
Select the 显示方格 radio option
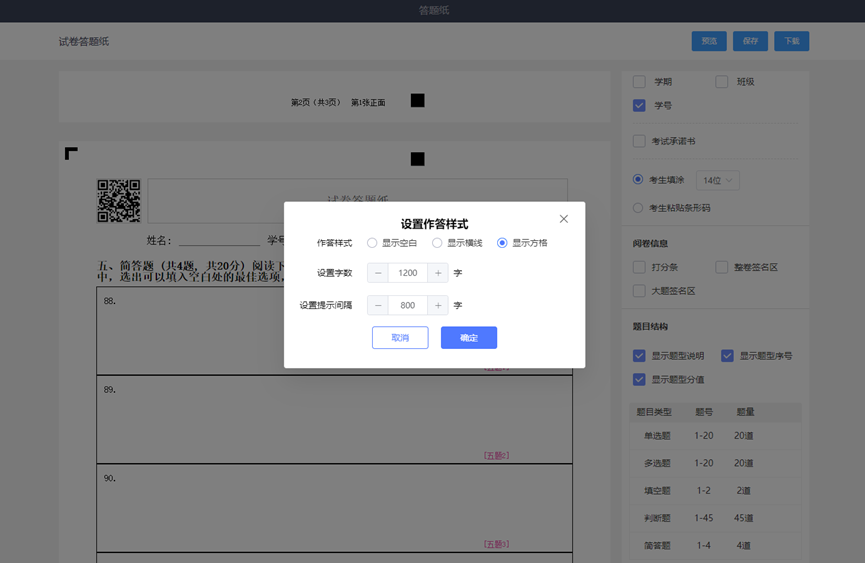coord(502,243)
